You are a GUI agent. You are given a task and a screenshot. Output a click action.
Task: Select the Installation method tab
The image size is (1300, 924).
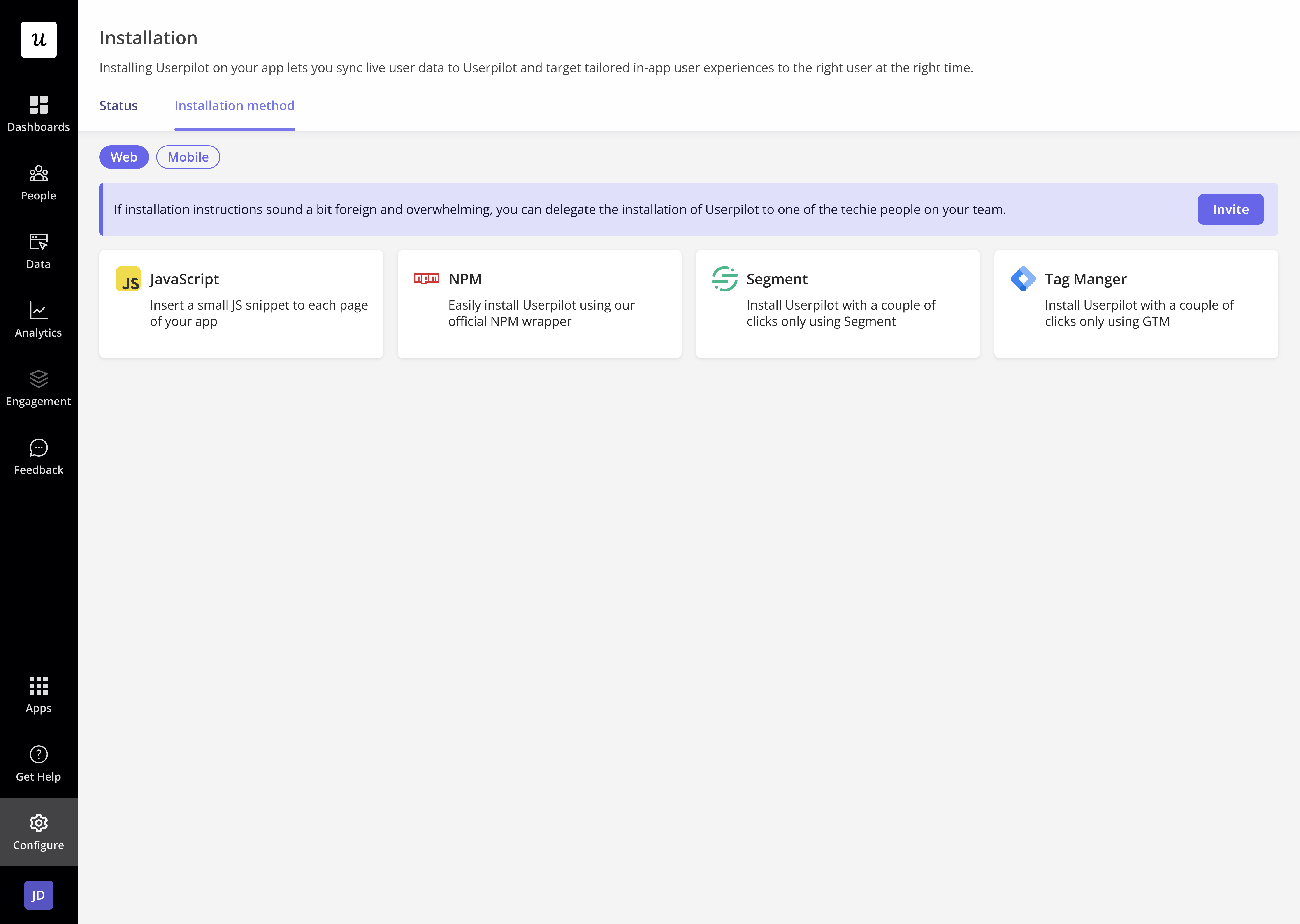[x=234, y=105]
